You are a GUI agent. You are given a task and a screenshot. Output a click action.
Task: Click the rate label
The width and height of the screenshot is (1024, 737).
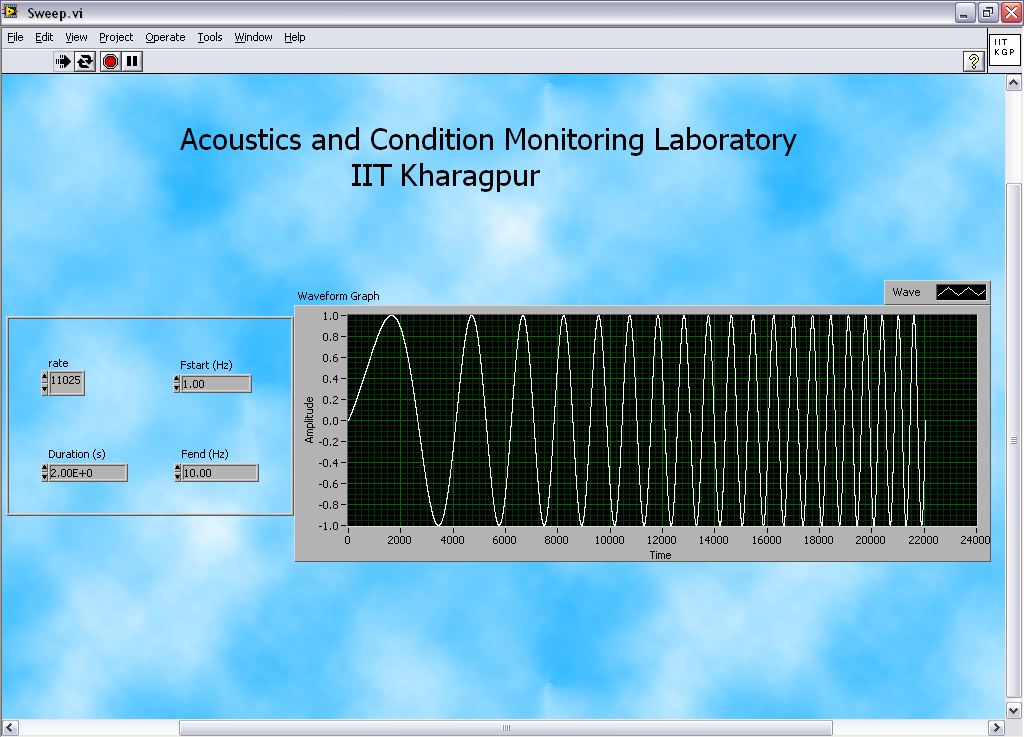pos(58,363)
